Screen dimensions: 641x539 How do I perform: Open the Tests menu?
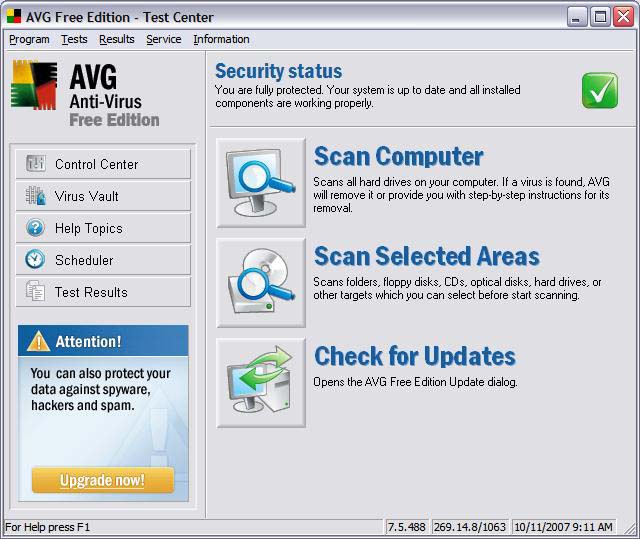pyautogui.click(x=74, y=39)
